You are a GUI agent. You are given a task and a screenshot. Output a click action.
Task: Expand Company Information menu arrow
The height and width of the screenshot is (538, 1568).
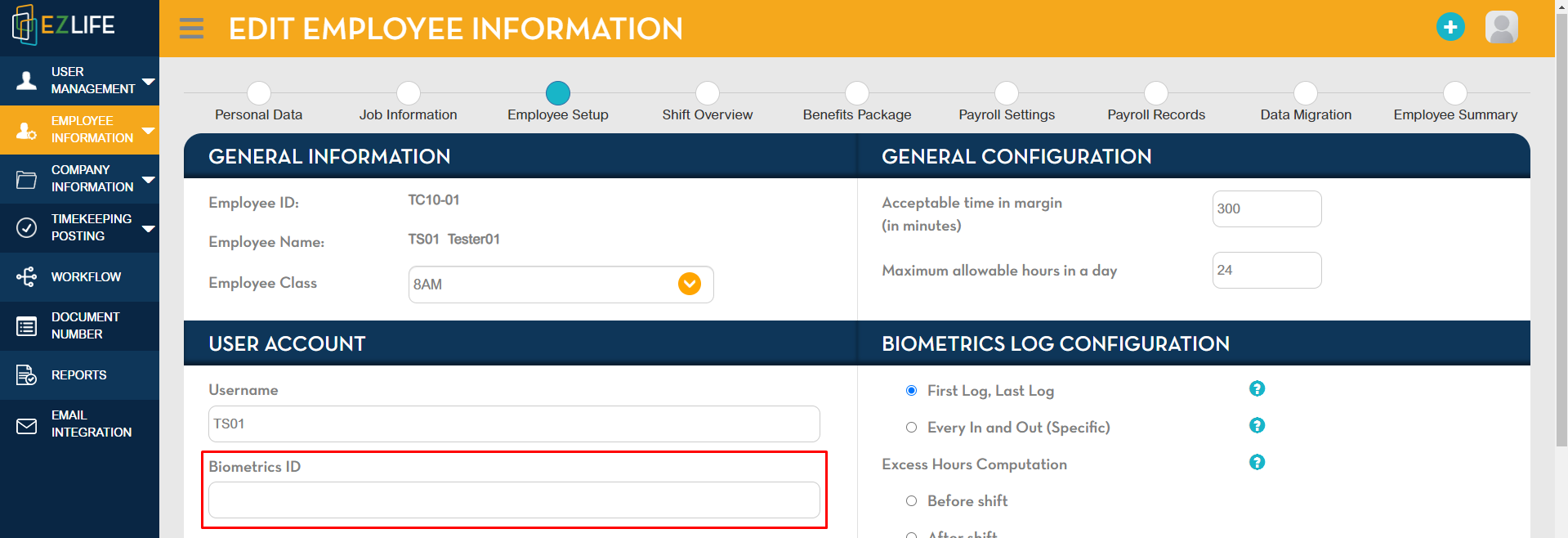click(149, 179)
